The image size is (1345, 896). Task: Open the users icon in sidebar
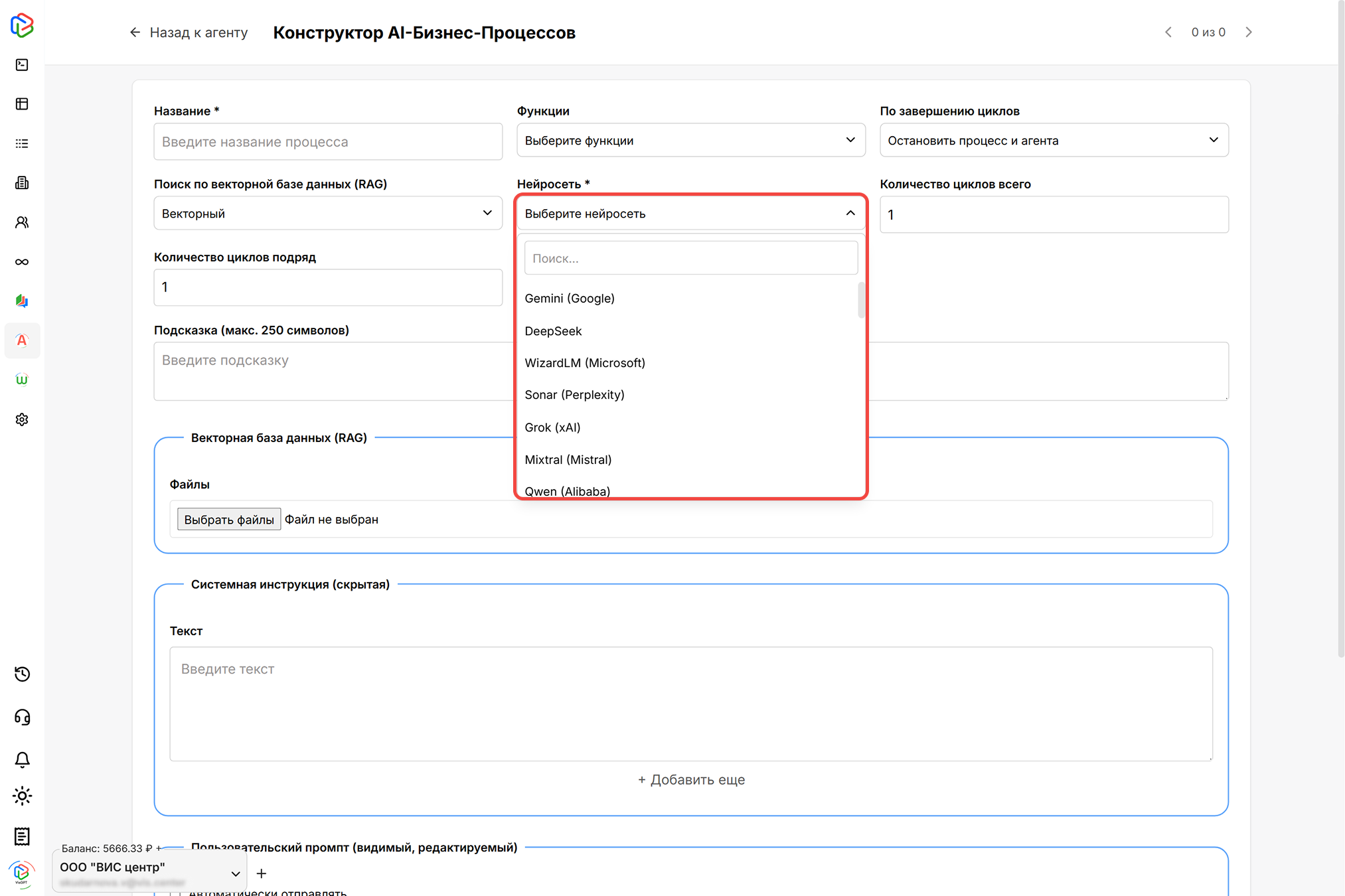(x=22, y=222)
